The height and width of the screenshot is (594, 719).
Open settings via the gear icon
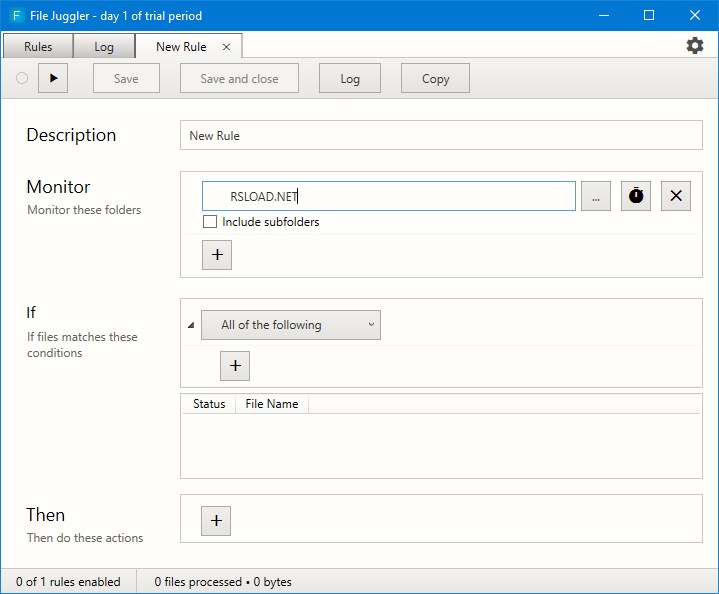tap(695, 45)
